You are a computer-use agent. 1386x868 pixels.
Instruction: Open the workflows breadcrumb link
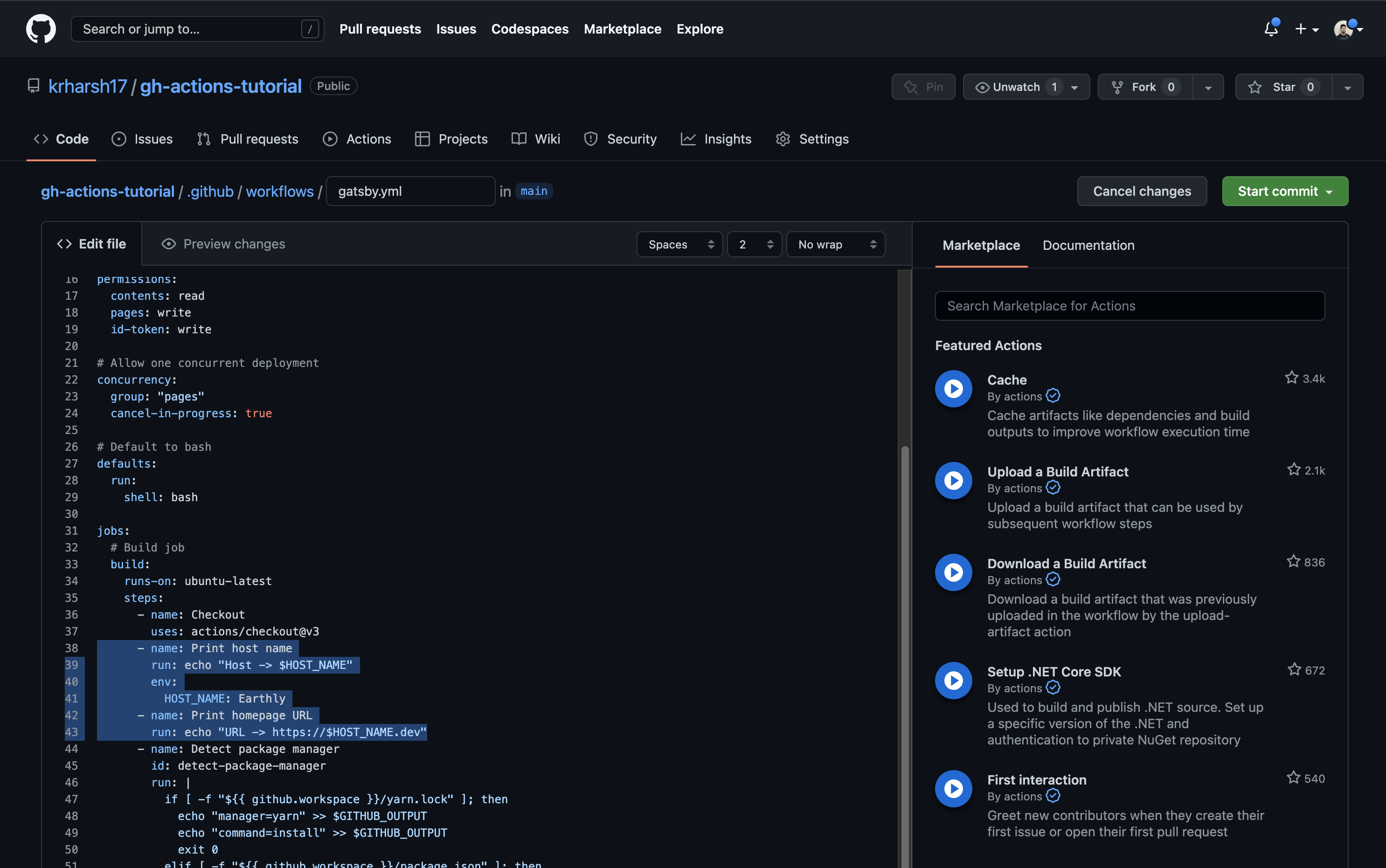(x=280, y=191)
